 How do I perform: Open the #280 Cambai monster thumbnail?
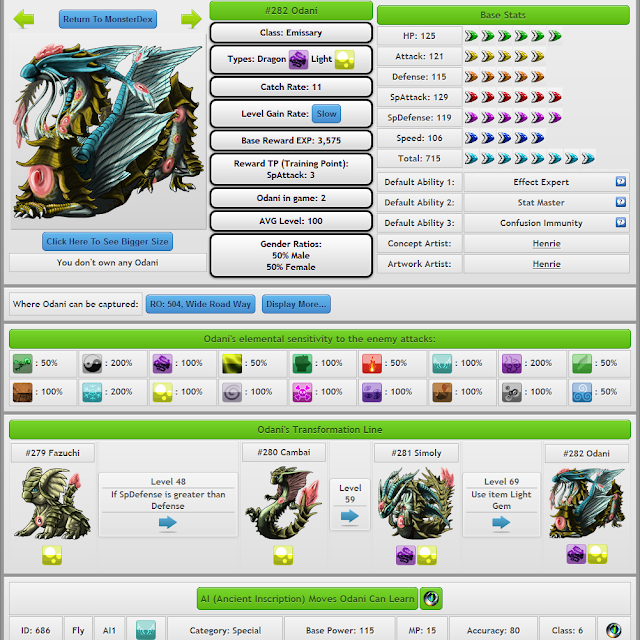click(x=283, y=503)
